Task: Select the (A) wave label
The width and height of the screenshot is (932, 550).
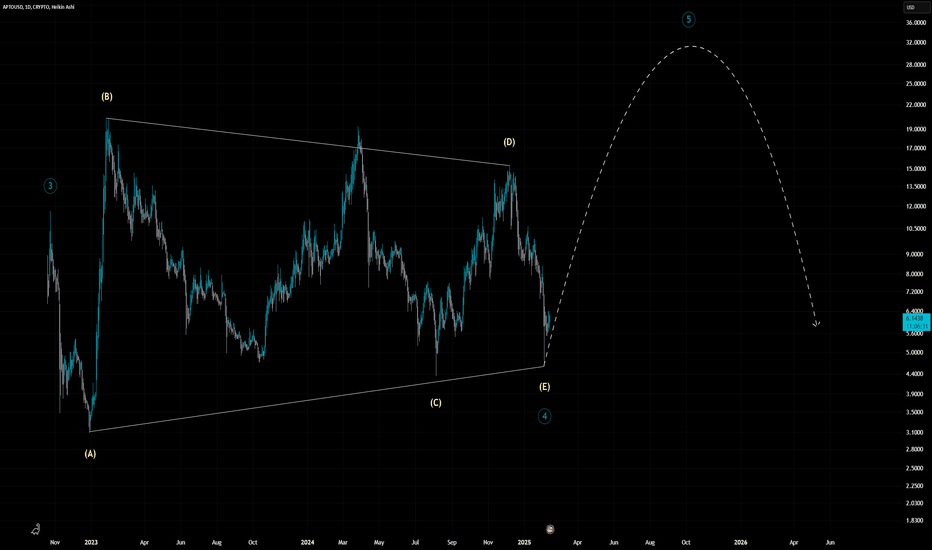Action: pyautogui.click(x=90, y=454)
